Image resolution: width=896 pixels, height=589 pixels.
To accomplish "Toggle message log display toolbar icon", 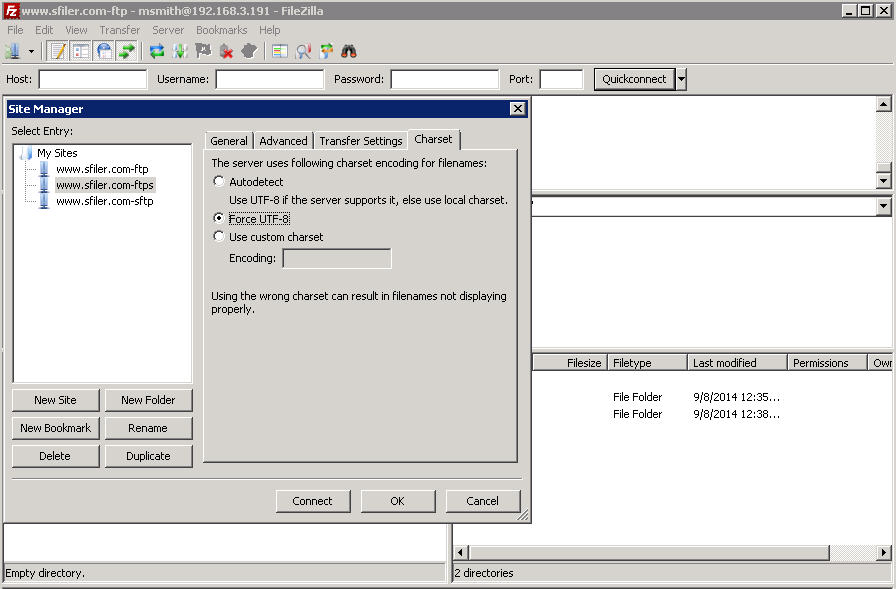I will [58, 51].
